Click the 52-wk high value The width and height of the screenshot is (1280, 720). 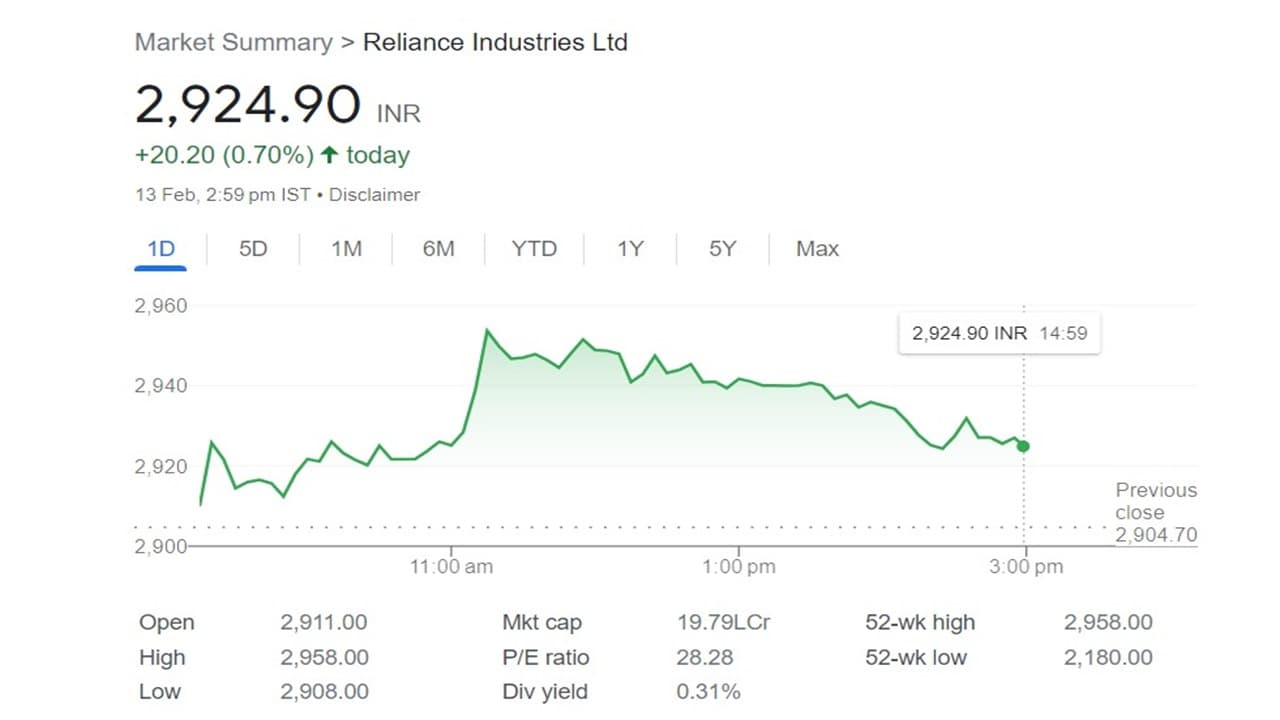pyautogui.click(x=1108, y=623)
